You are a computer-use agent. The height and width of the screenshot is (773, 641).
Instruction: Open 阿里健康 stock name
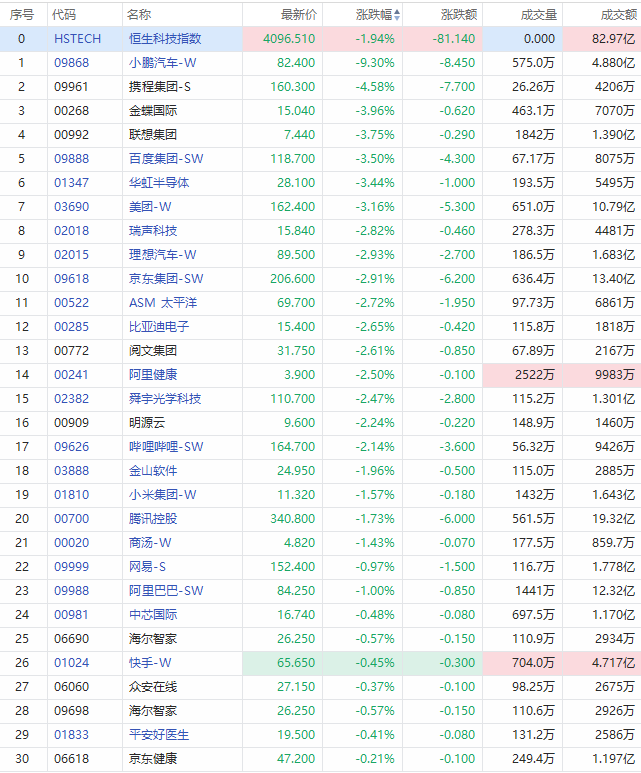[x=153, y=375]
